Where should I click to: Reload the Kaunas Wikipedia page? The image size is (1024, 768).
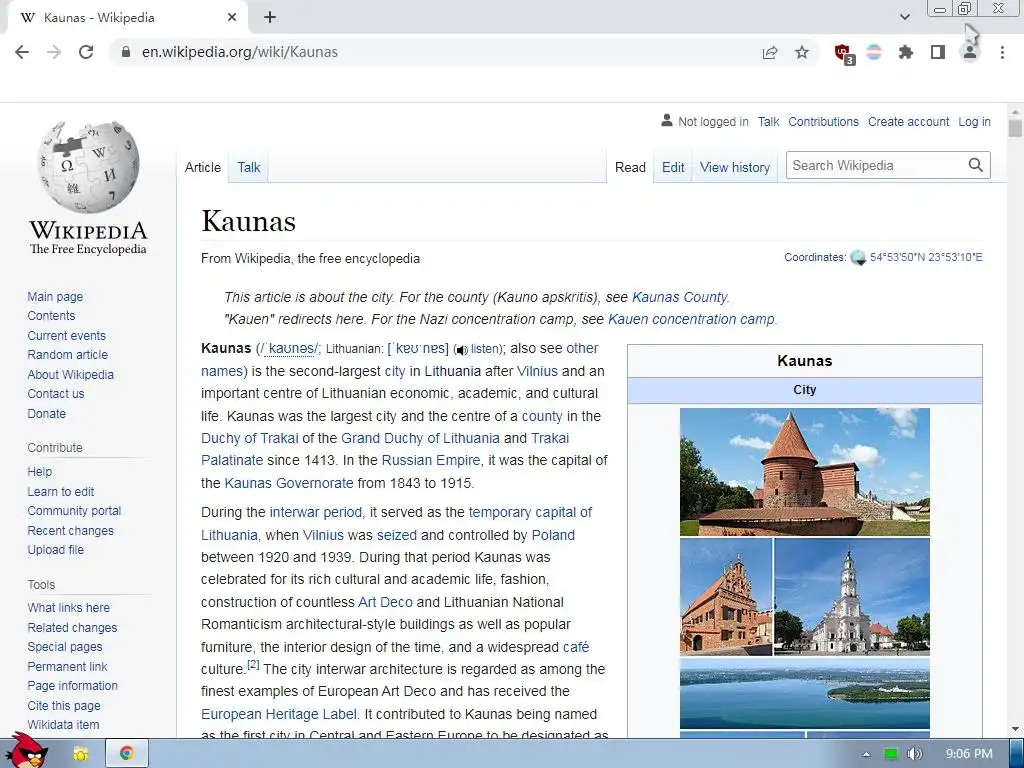tap(86, 52)
